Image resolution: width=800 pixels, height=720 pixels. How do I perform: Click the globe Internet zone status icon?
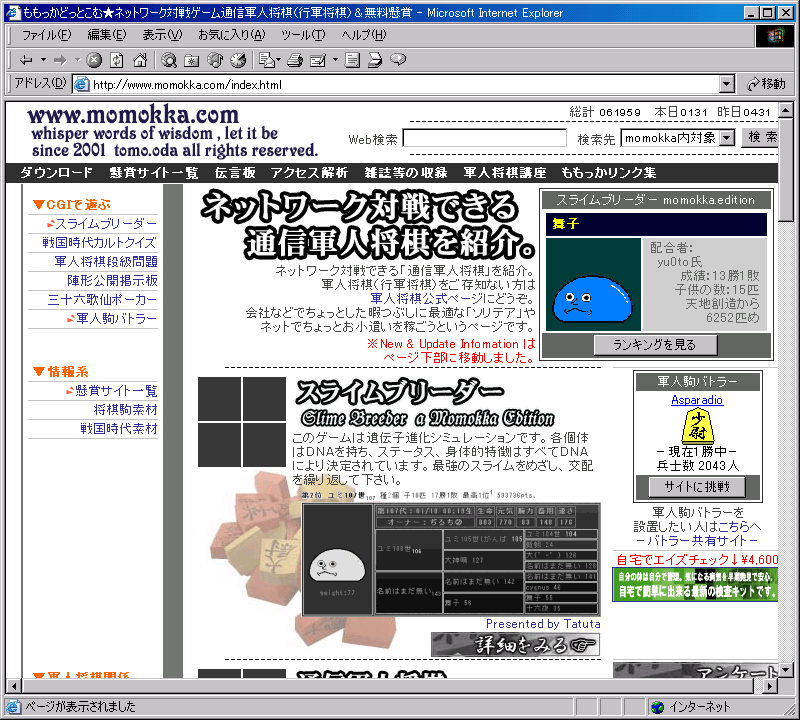pos(658,707)
